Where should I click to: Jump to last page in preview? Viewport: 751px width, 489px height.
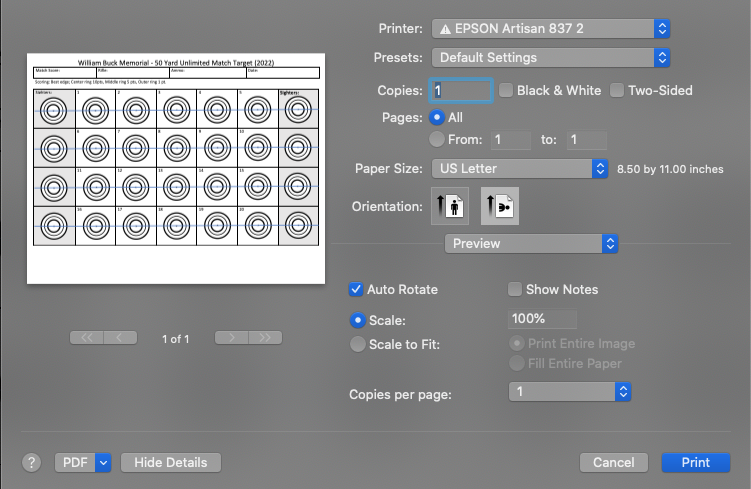point(265,338)
